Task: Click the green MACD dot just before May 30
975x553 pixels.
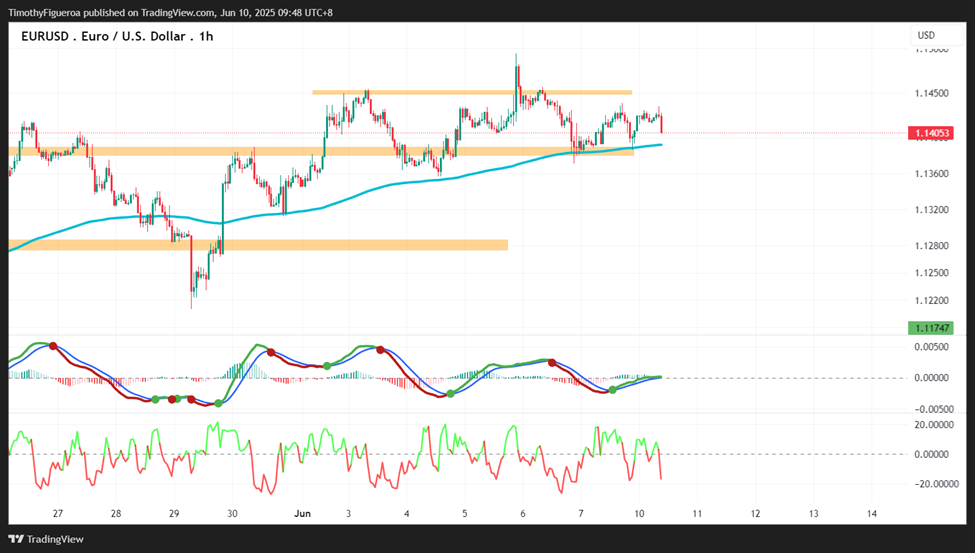Action: click(218, 404)
